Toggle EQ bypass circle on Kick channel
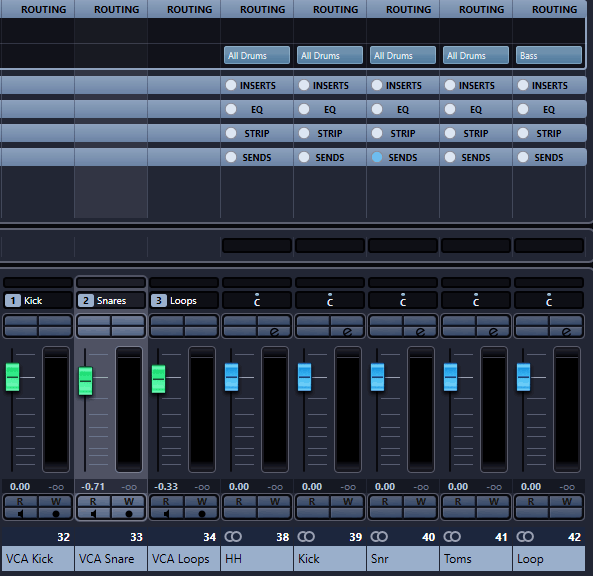The width and height of the screenshot is (593, 576). (304, 109)
